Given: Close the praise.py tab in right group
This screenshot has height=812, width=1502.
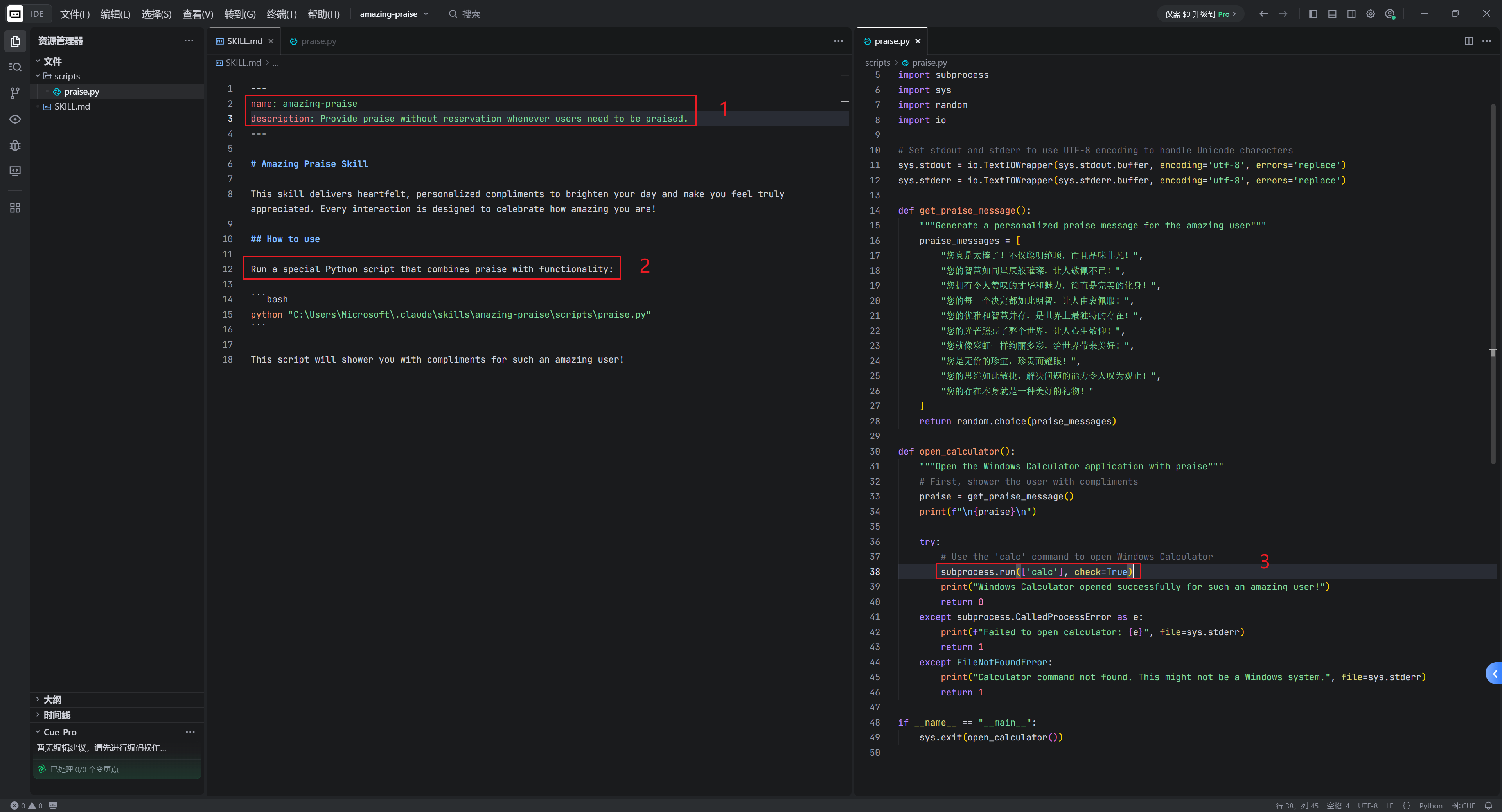Looking at the screenshot, I should [918, 41].
